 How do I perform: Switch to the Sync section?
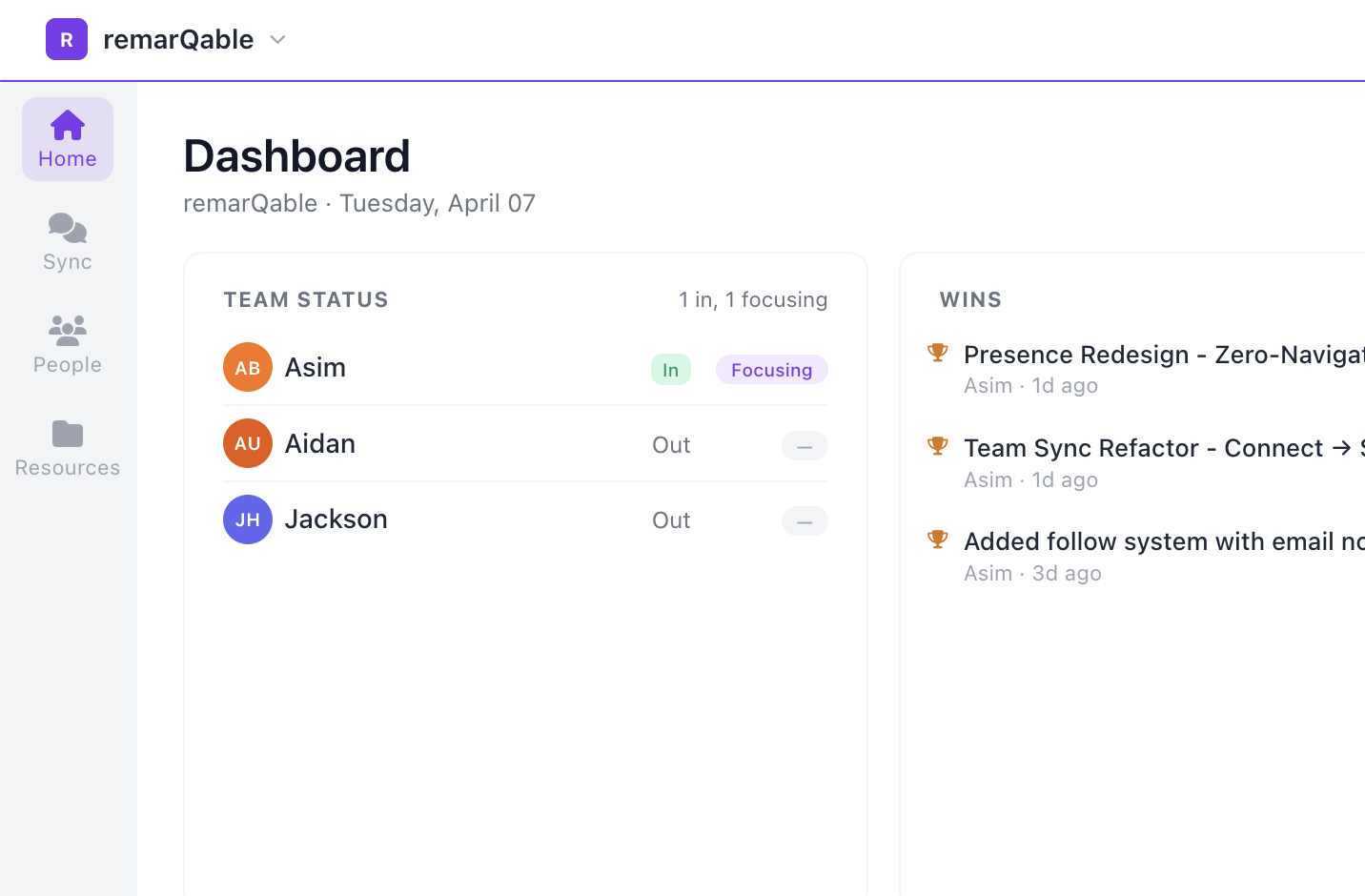pos(67,241)
